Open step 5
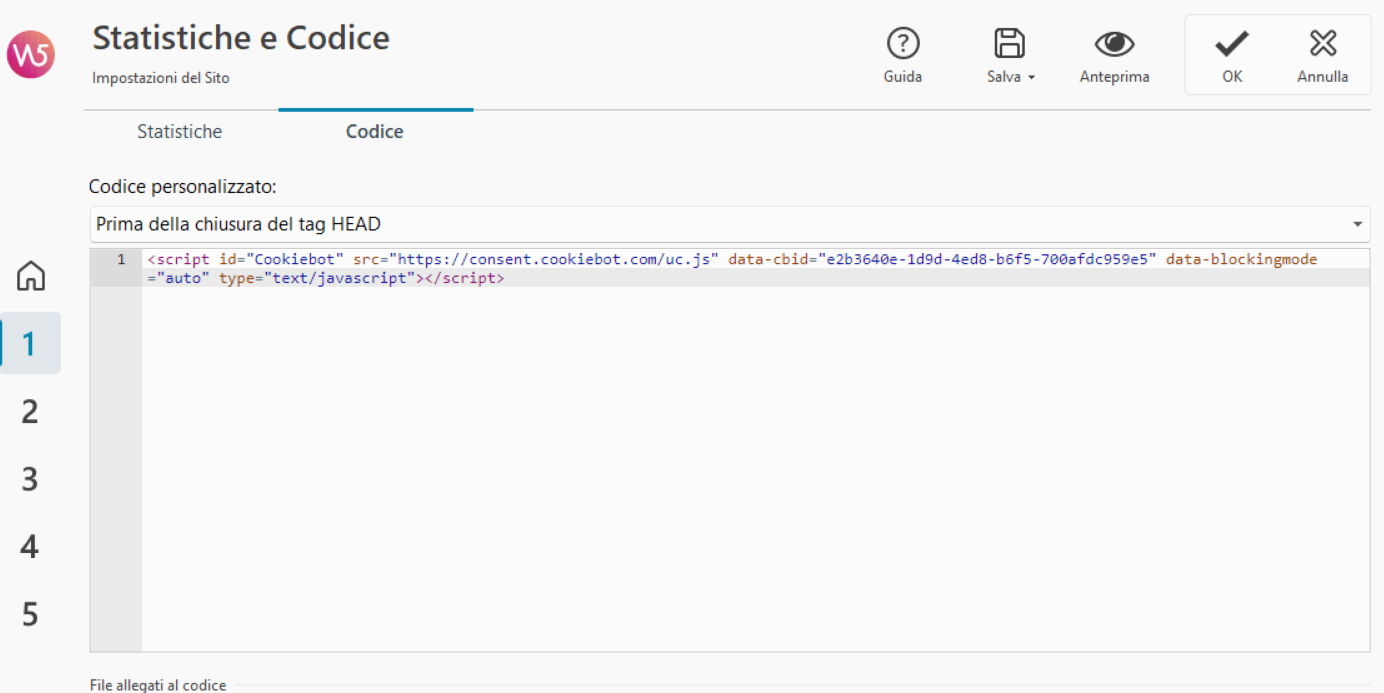 [x=30, y=615]
